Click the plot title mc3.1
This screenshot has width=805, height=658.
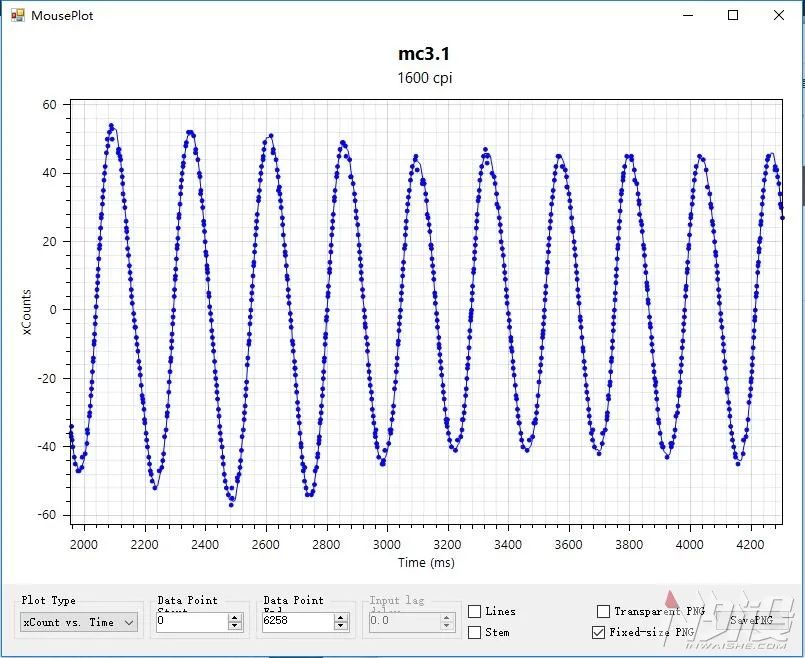pos(424,55)
